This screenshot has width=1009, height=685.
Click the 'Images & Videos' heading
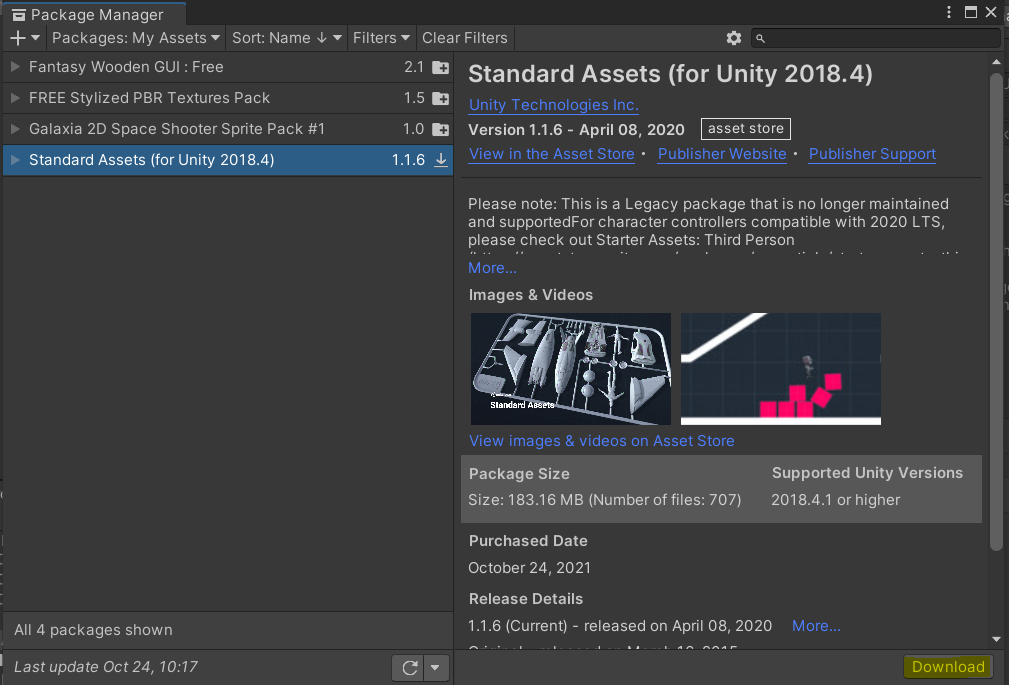tap(531, 295)
